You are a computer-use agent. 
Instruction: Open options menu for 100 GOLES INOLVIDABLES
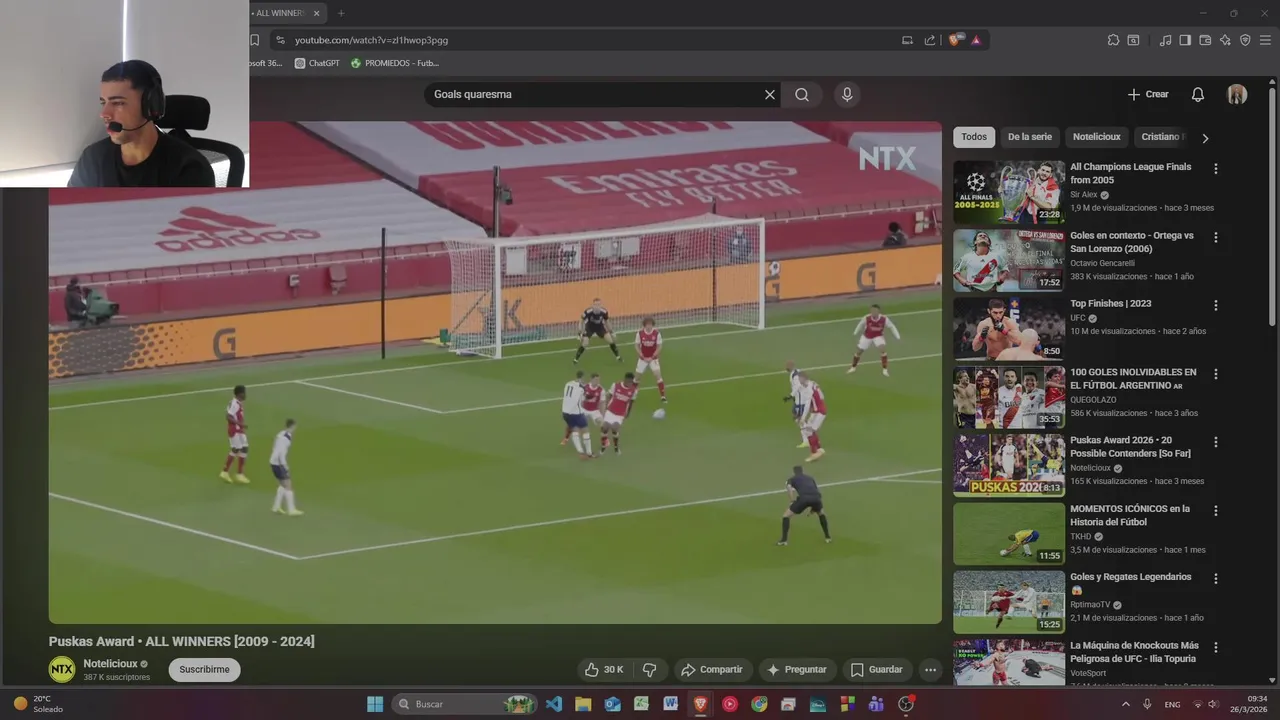click(x=1216, y=374)
